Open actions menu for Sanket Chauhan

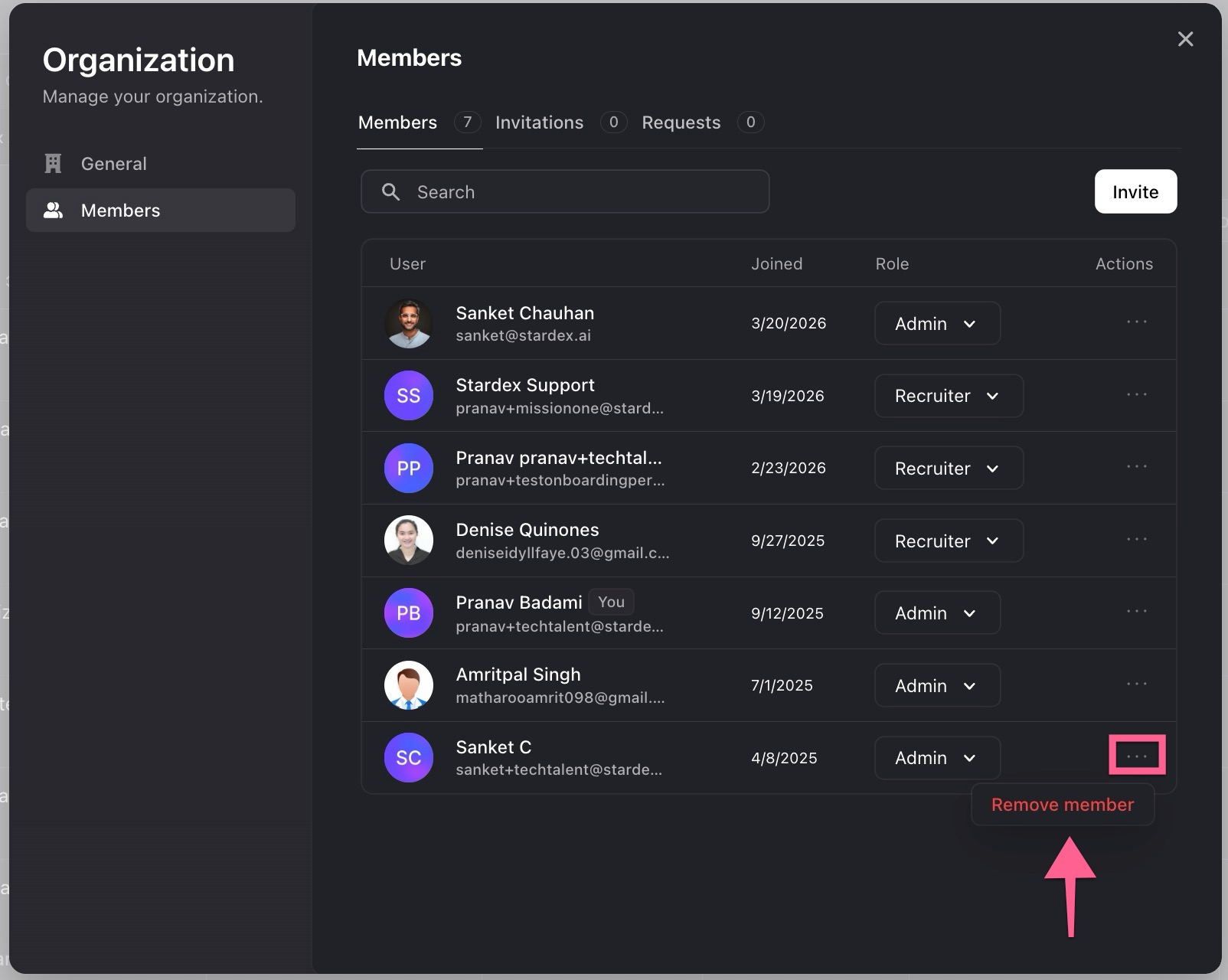[x=1137, y=322]
